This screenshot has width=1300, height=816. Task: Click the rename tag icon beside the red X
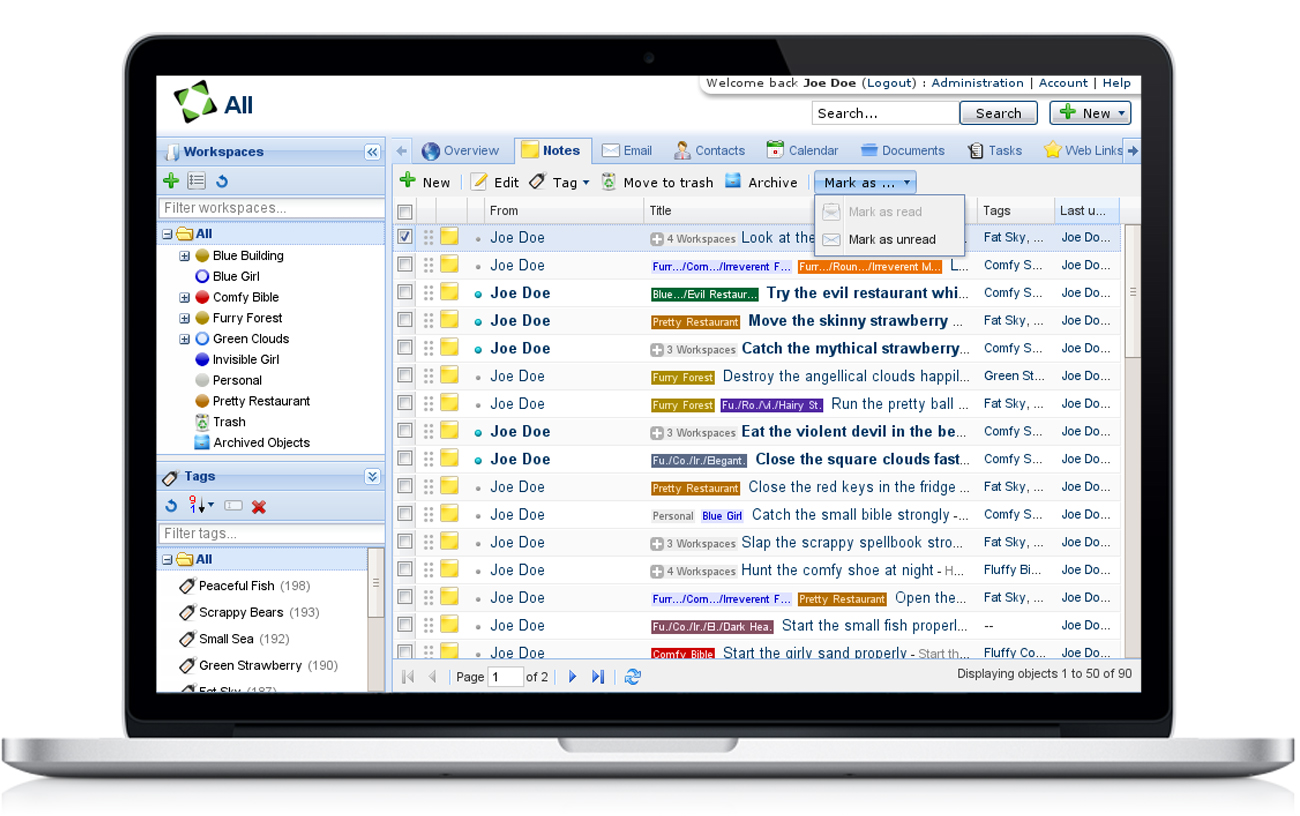233,506
